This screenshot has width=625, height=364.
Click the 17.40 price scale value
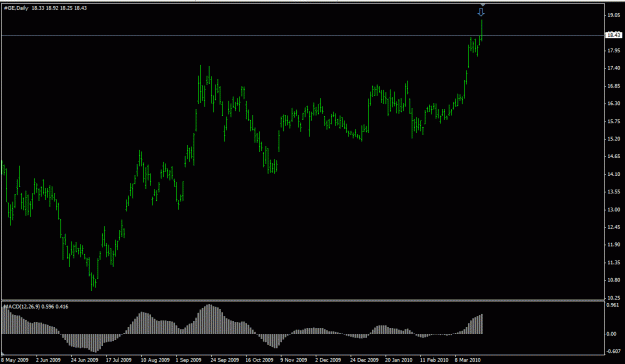click(x=614, y=69)
